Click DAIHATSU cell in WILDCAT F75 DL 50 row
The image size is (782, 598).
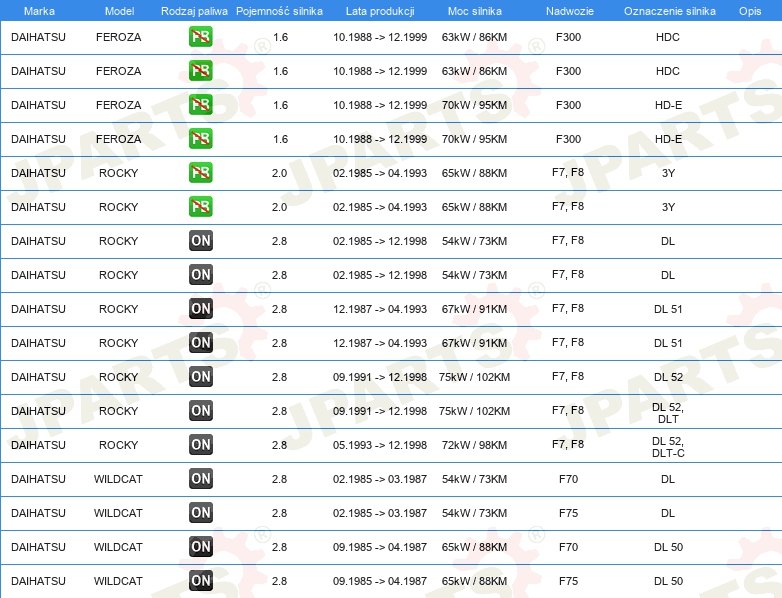coord(38,581)
